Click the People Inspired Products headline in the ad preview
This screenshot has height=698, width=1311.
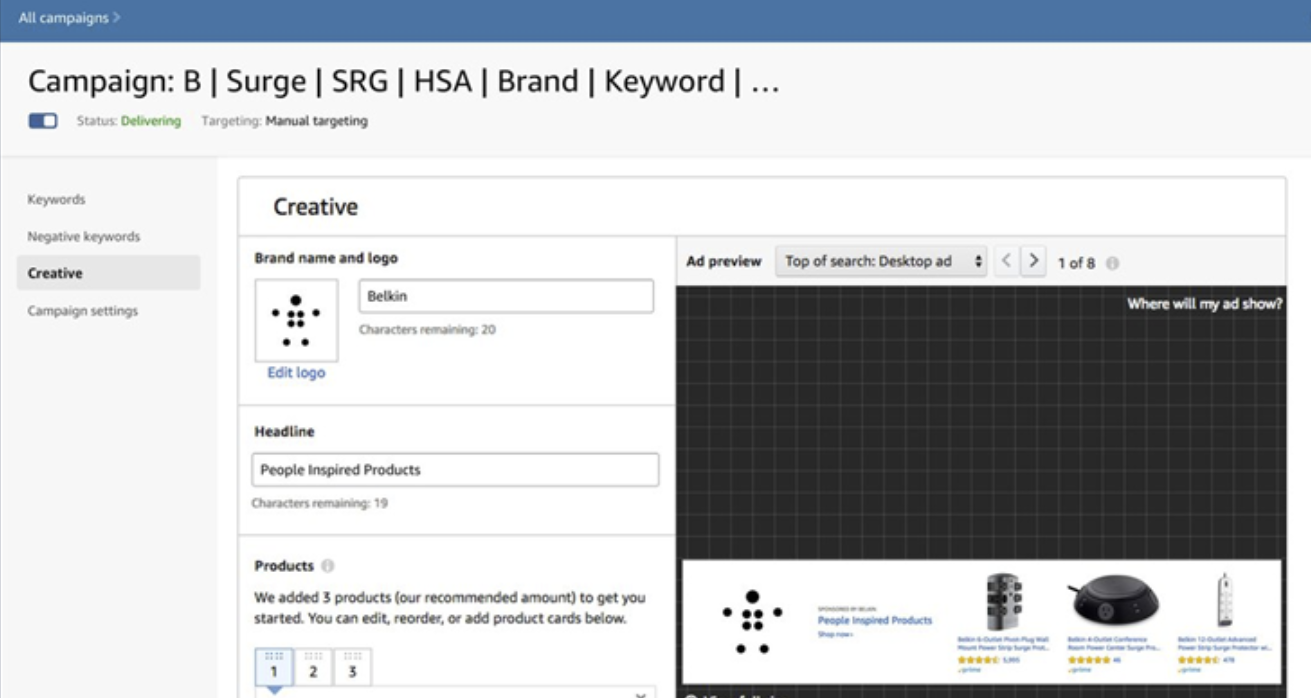(875, 620)
